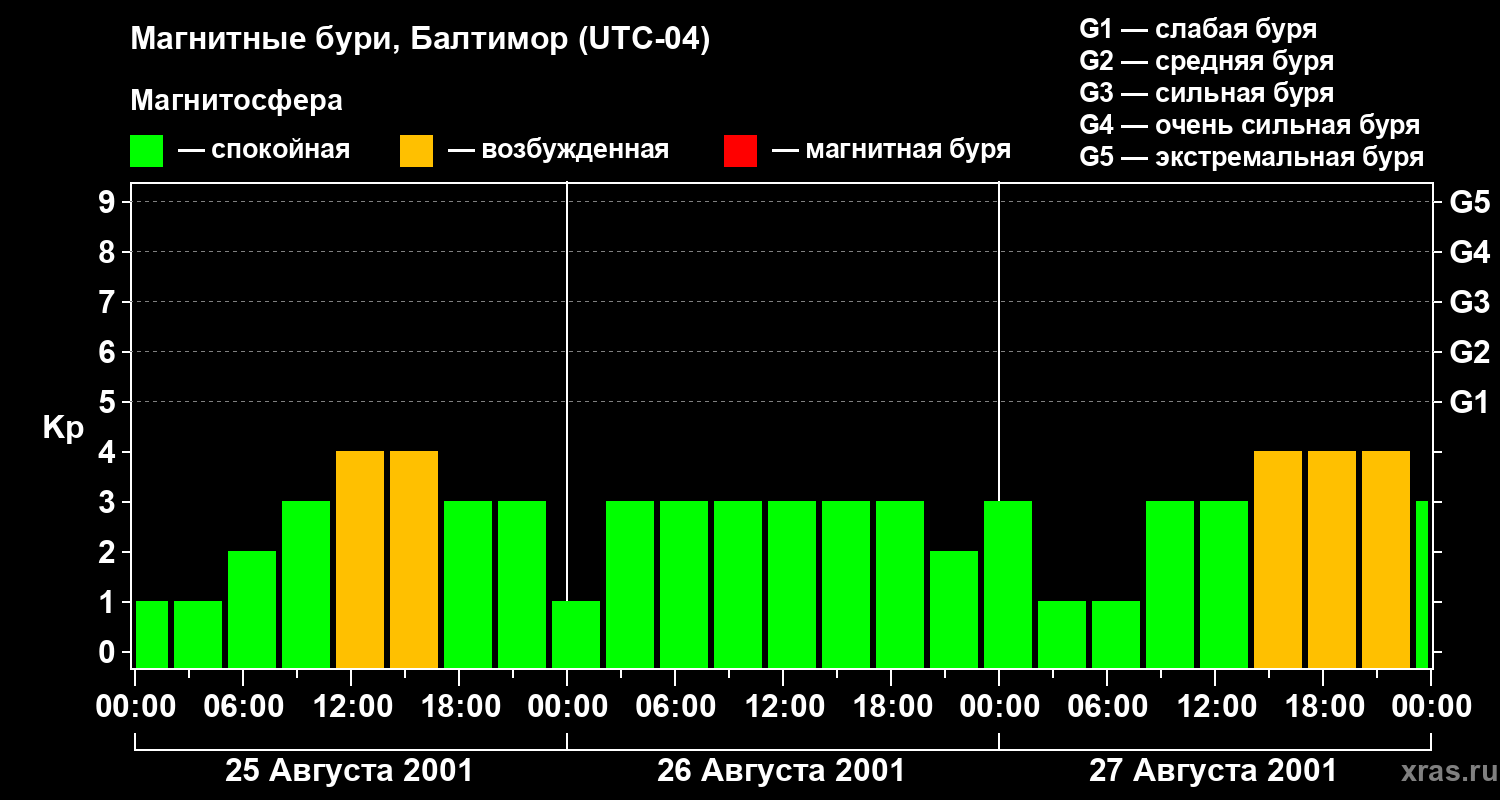Click the green 'спокойная' legend swatch
This screenshot has width=1500, height=800.
point(147,151)
